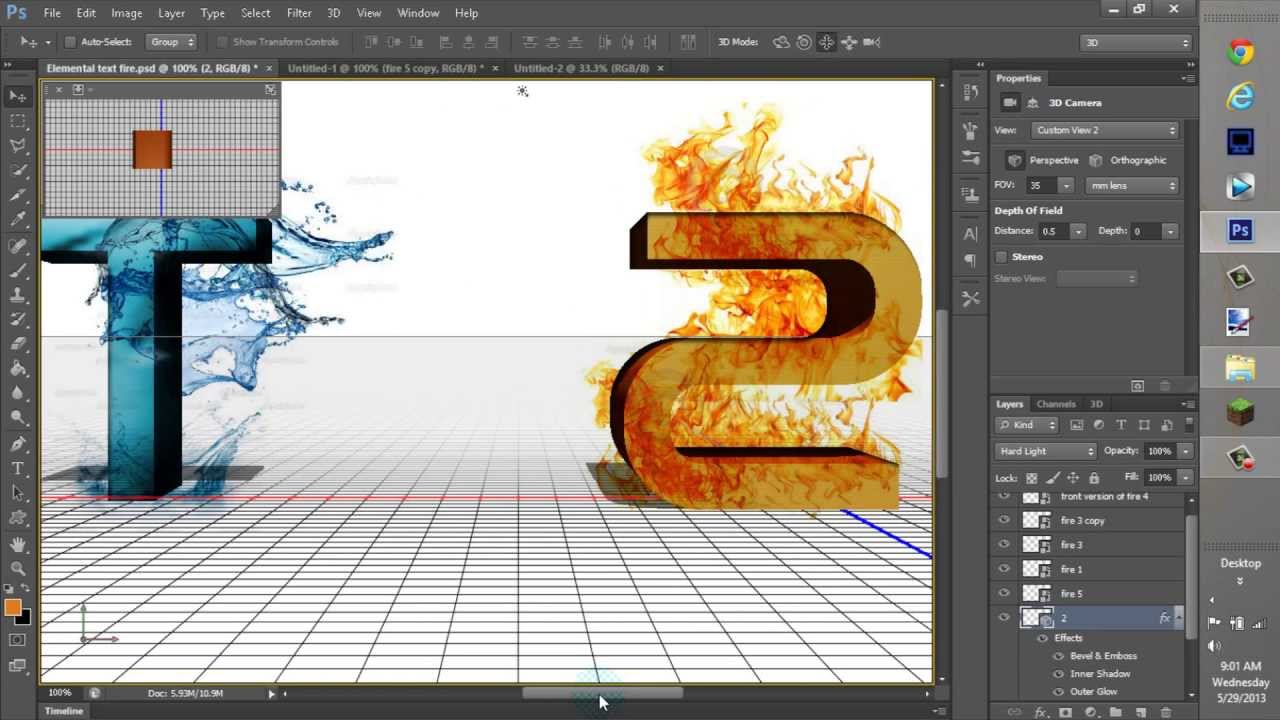Screen dimensions: 1280x720
Task: Click the Slide 3D Object mode icon
Action: pos(849,42)
